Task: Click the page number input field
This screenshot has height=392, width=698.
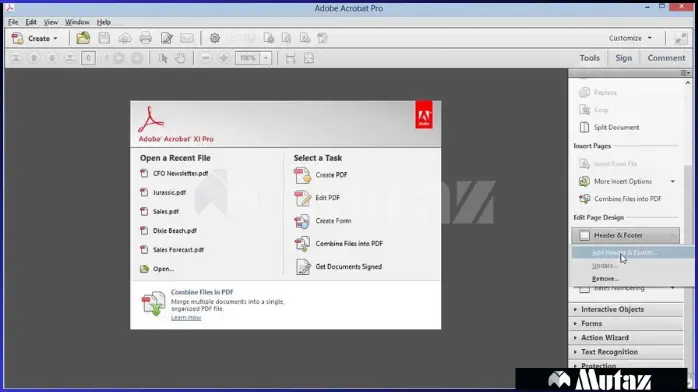Action: tap(88, 58)
